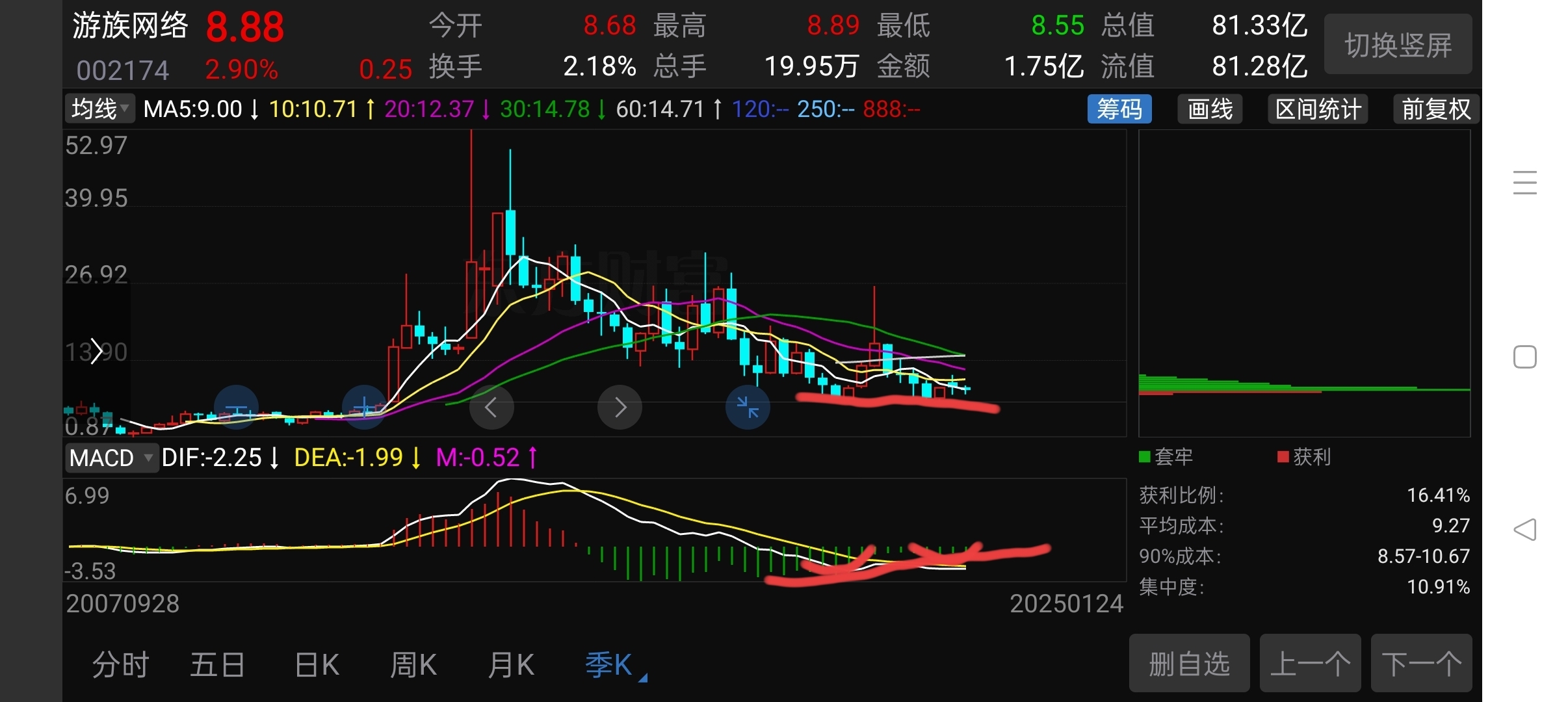Click the chart's right-arrow navigation icon

tap(619, 407)
